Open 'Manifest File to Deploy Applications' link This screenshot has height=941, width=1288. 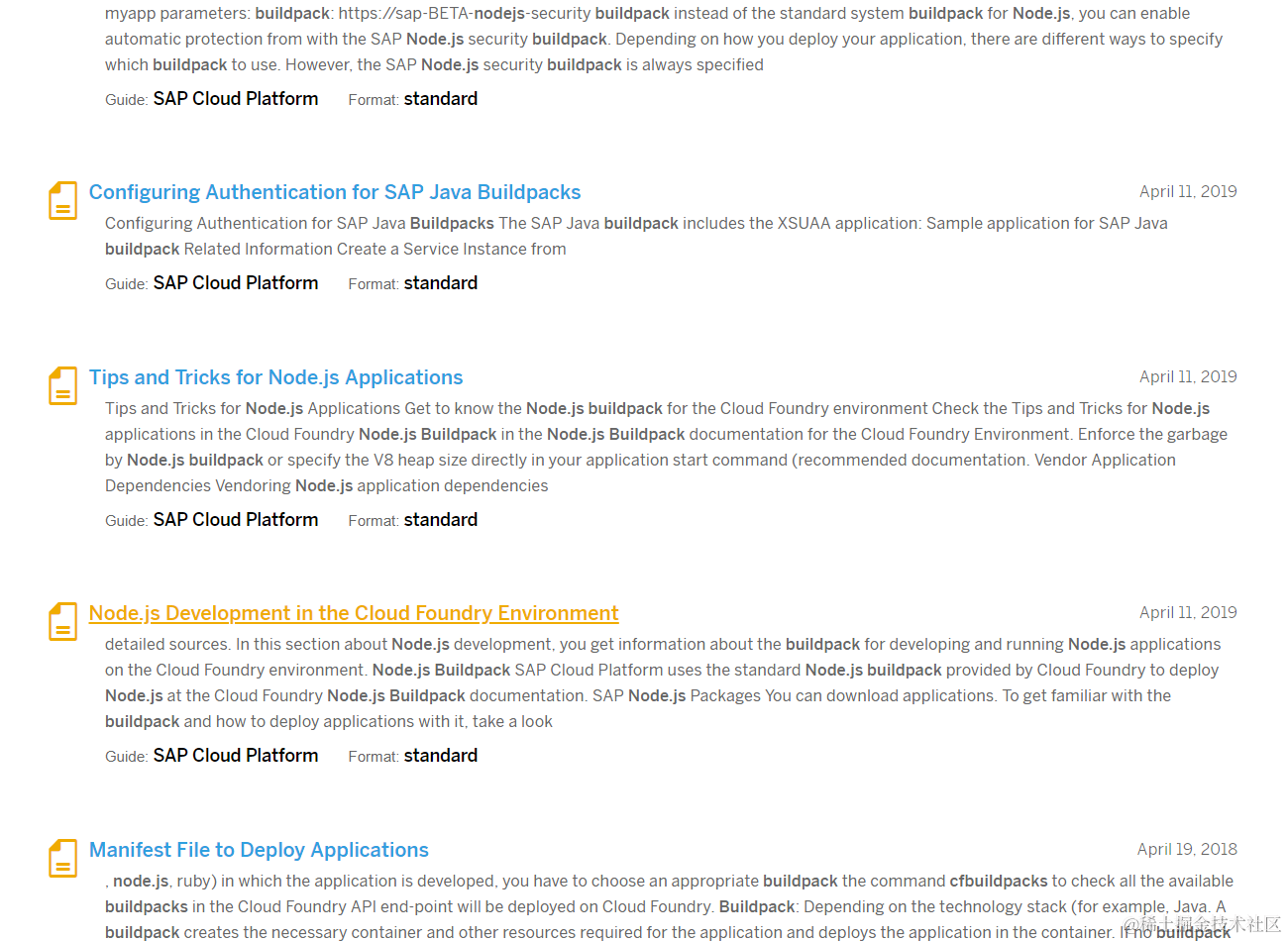[x=259, y=850]
